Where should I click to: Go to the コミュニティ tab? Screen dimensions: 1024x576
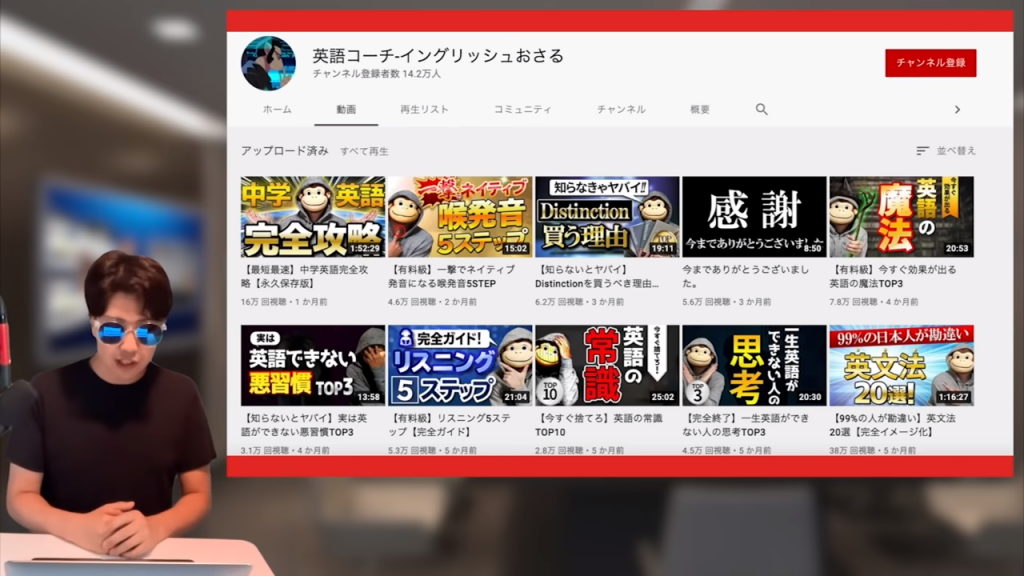[x=522, y=109]
